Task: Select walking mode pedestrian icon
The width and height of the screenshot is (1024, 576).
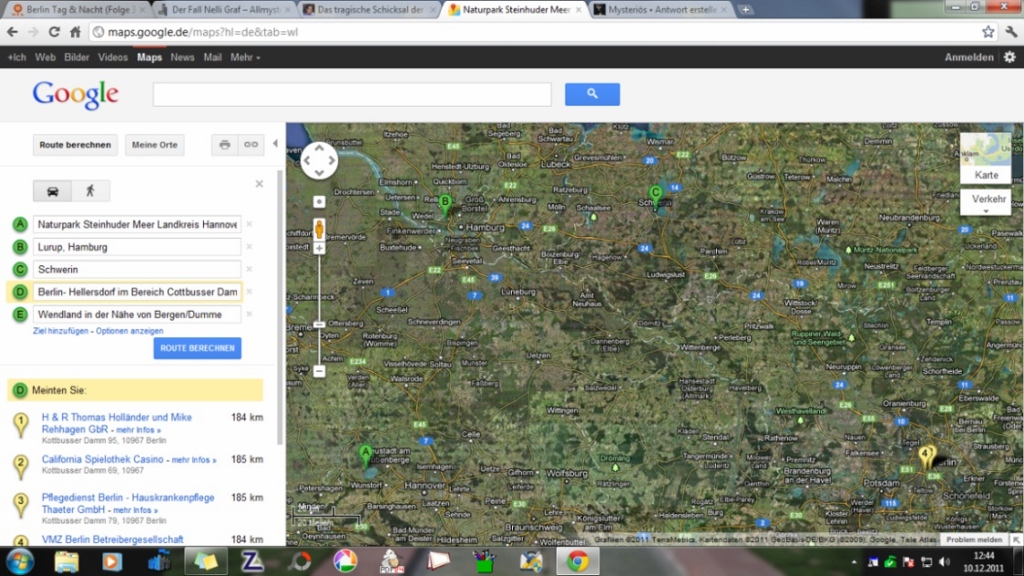Action: point(90,191)
